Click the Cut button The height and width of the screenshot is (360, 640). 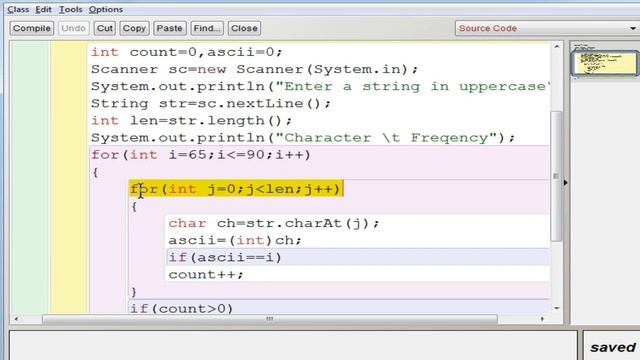tap(104, 28)
